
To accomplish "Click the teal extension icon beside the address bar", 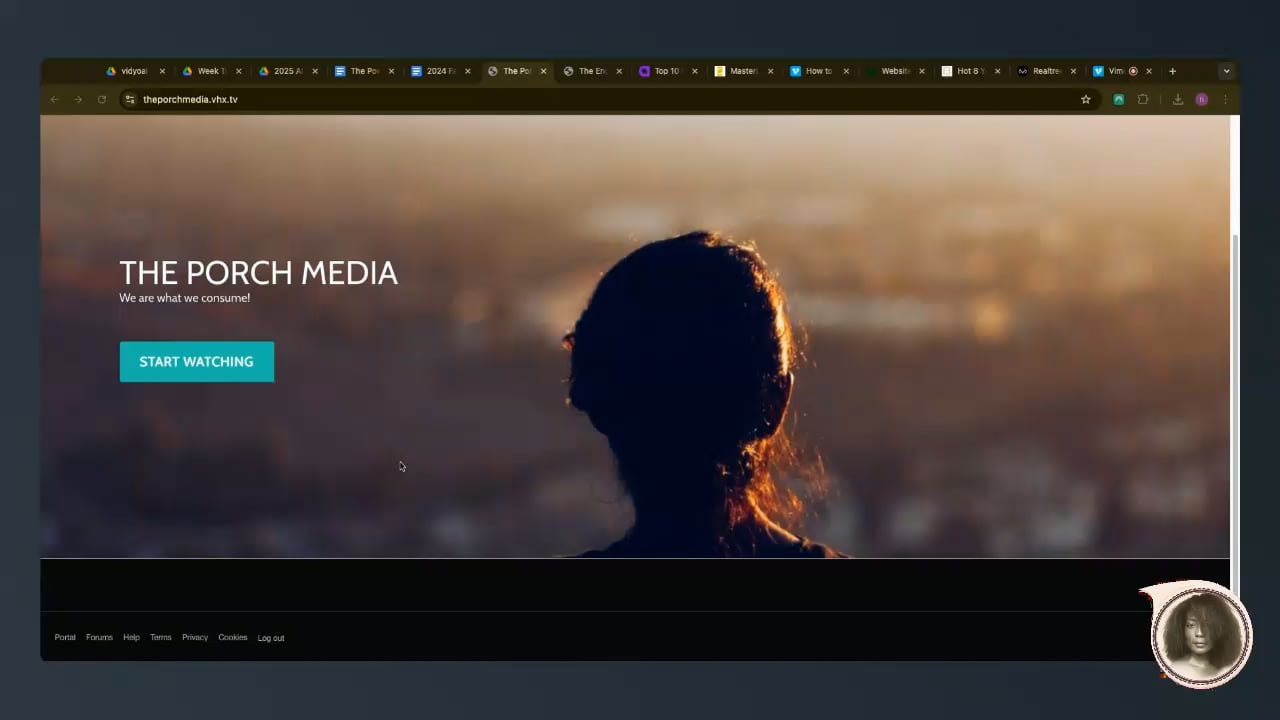I will [x=1118, y=99].
